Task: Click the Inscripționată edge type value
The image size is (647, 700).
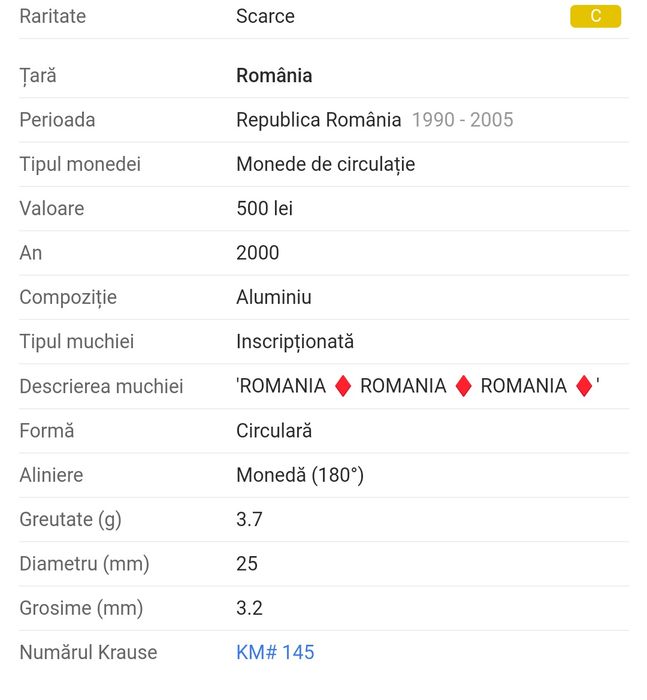Action: tap(295, 341)
